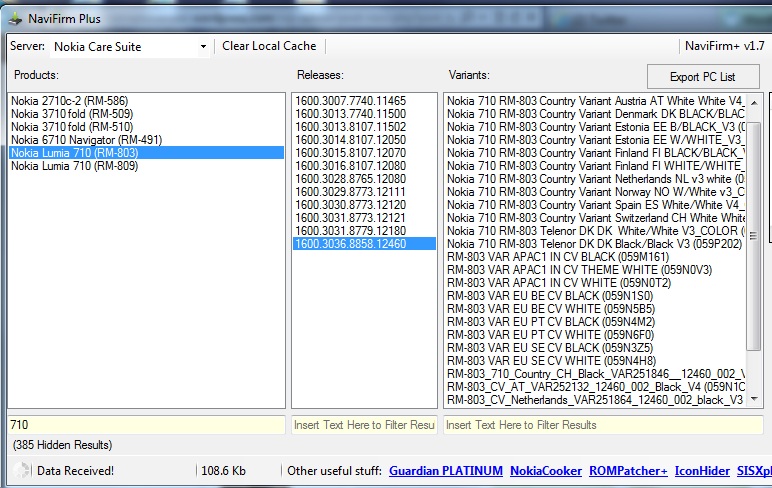Select product Nokia Lumia 710 (RM-803)
This screenshot has width=772, height=488.
click(146, 153)
